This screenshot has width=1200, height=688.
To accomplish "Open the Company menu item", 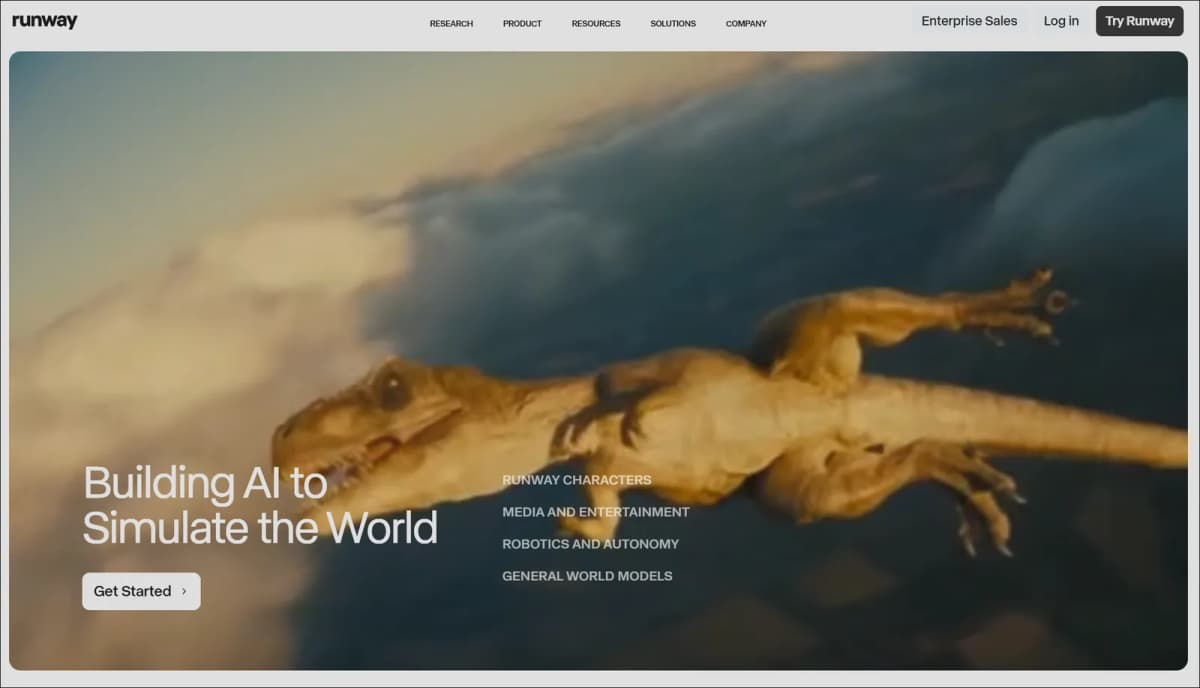I will [x=746, y=23].
